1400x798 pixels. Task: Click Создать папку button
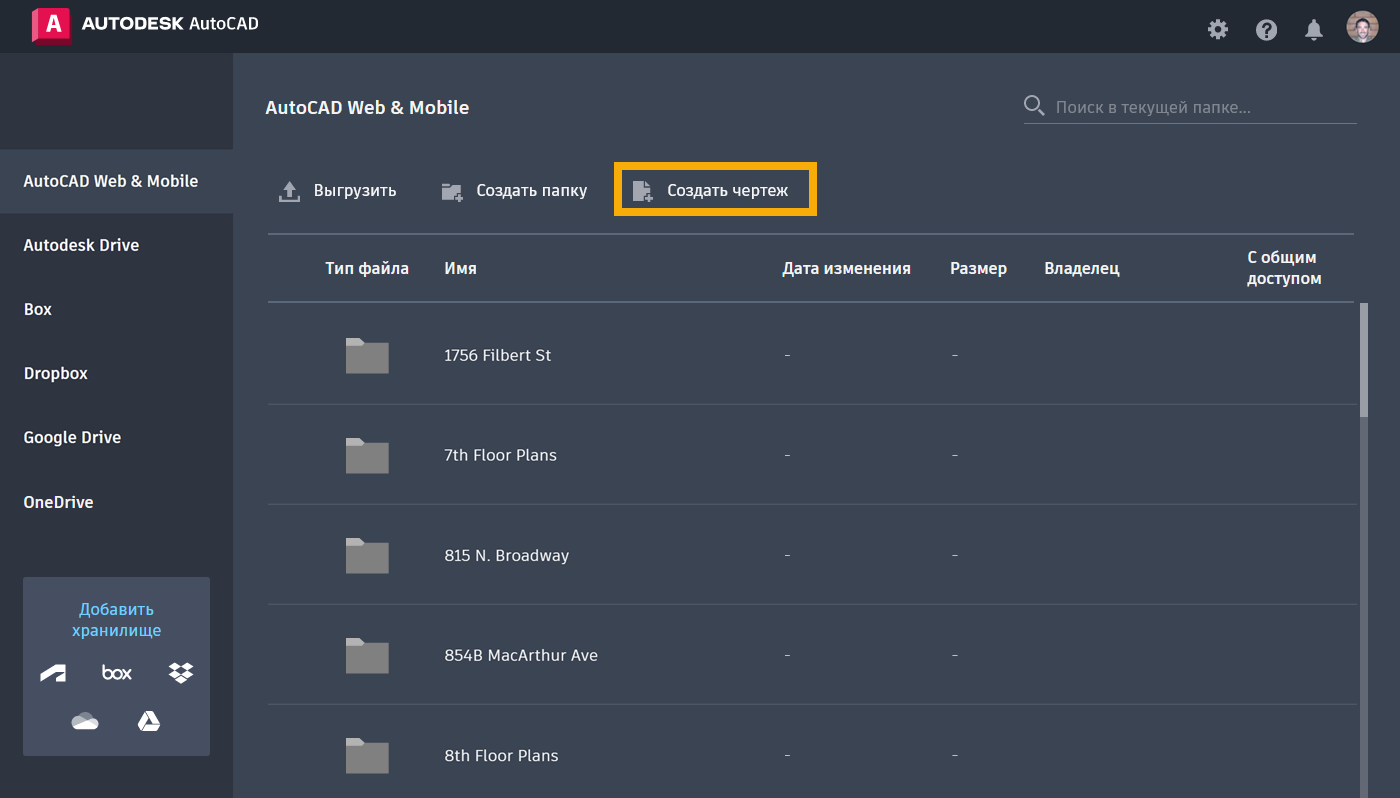[x=514, y=190]
